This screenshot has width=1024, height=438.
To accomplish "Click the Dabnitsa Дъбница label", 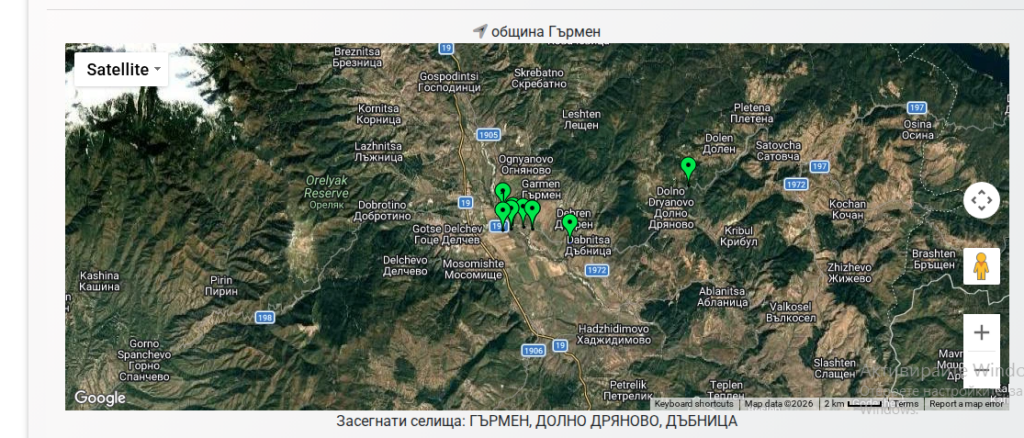I will pos(588,245).
